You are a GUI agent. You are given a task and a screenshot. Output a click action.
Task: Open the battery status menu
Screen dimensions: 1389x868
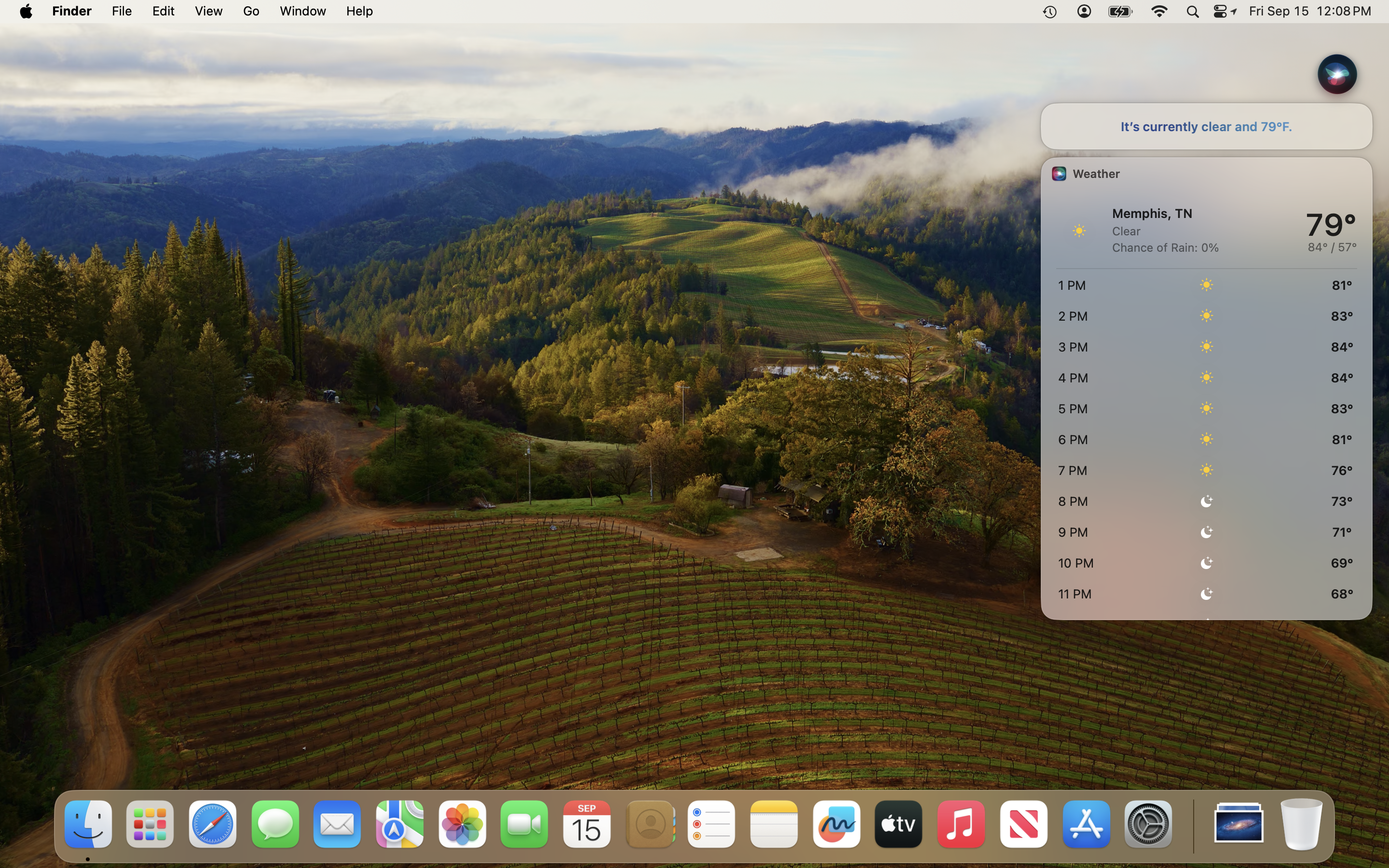(x=1120, y=12)
